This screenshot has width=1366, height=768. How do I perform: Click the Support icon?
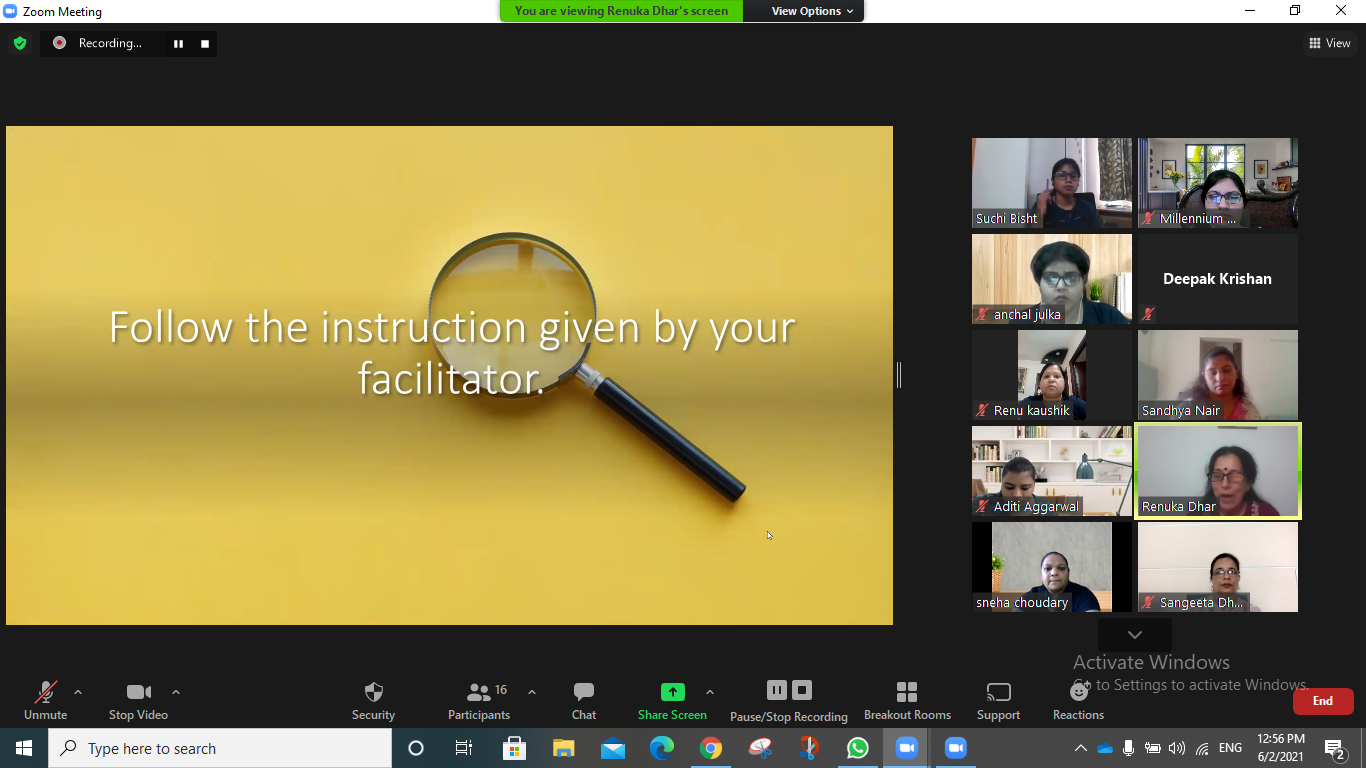pos(998,692)
